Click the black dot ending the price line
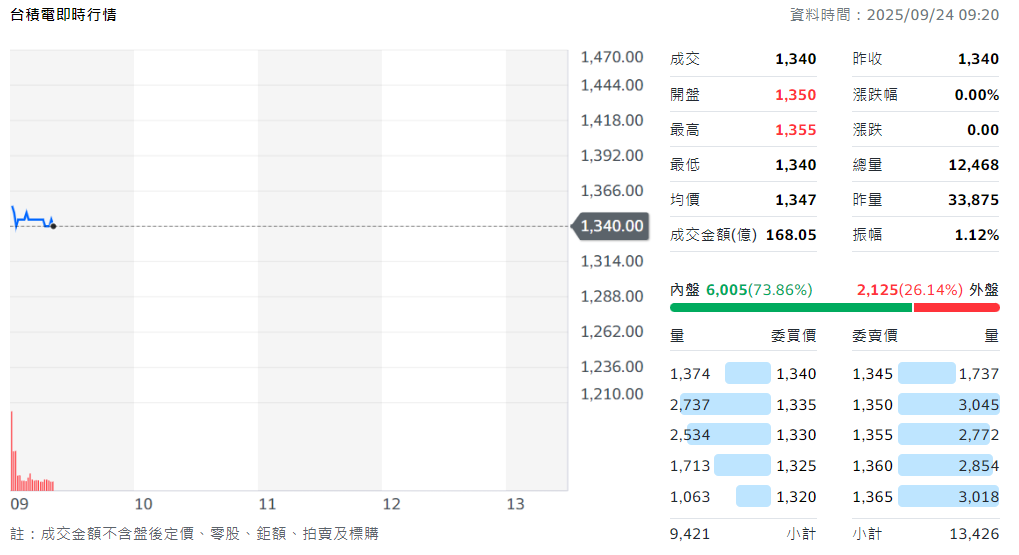This screenshot has width=1019, height=555. click(x=53, y=226)
